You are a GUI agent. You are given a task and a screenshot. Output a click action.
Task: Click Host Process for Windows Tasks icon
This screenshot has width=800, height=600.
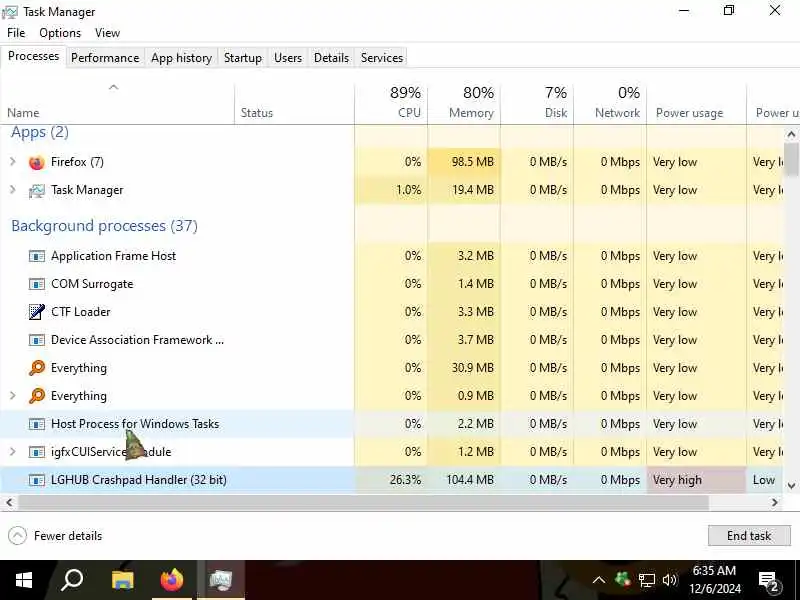(37, 424)
